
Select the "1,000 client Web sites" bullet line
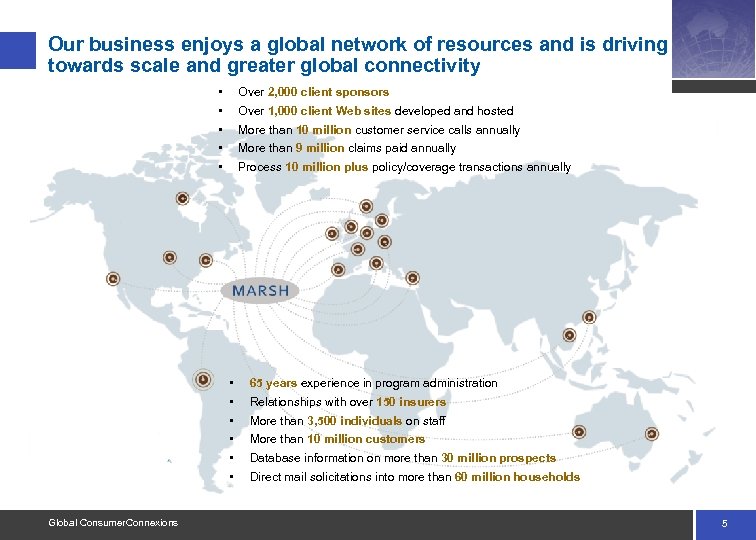coord(376,111)
